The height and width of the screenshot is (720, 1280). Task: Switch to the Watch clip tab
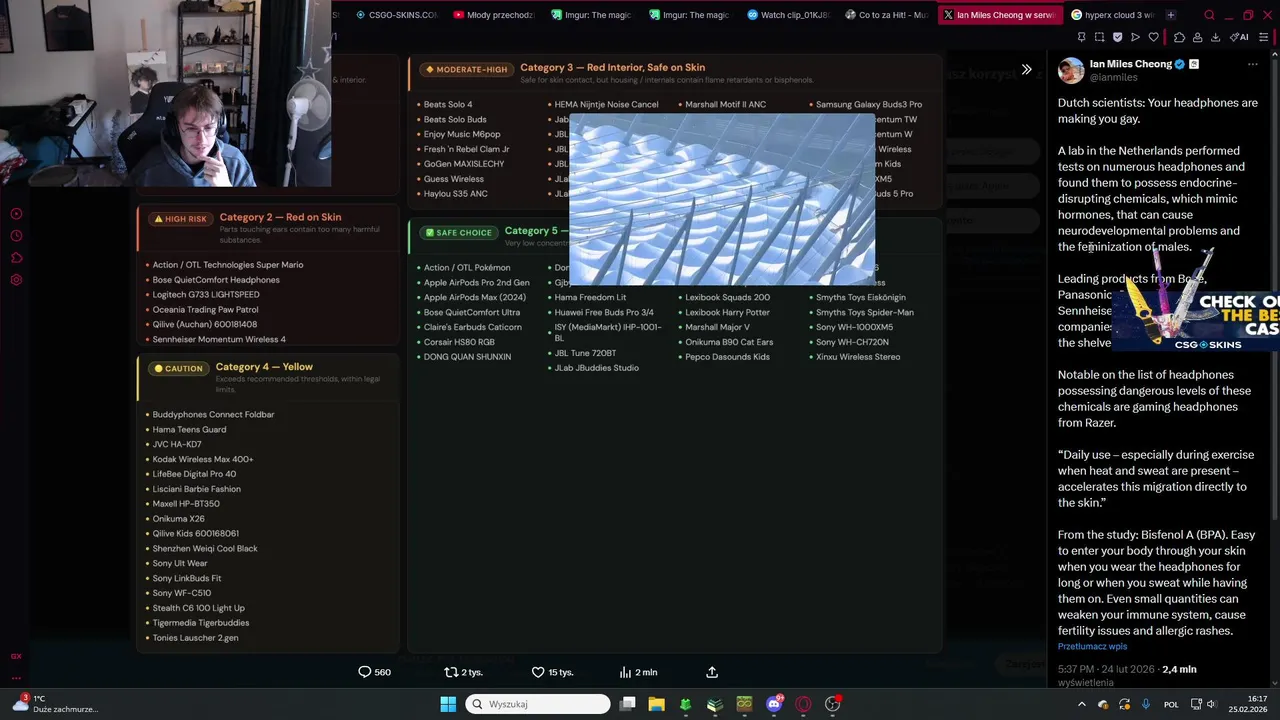coord(788,15)
